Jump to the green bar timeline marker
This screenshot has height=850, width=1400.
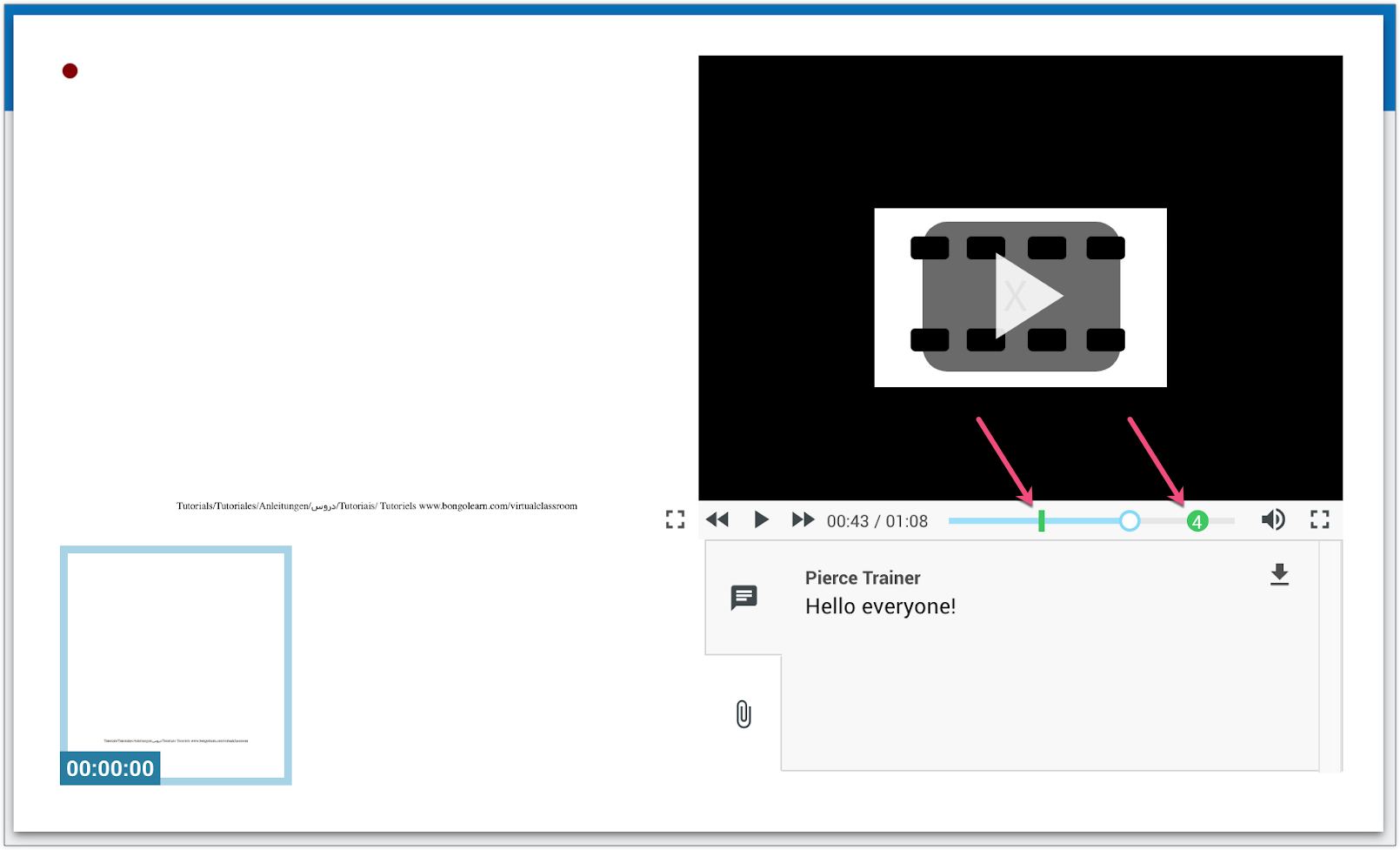[x=1041, y=521]
